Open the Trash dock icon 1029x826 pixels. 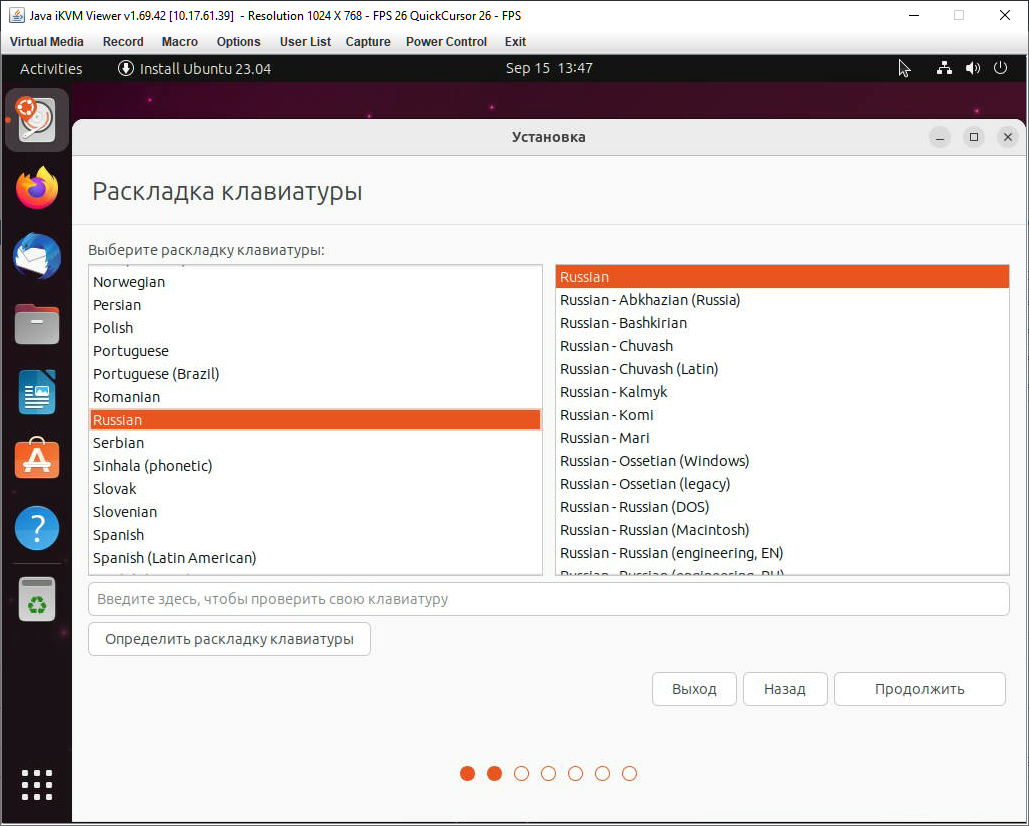pos(37,599)
